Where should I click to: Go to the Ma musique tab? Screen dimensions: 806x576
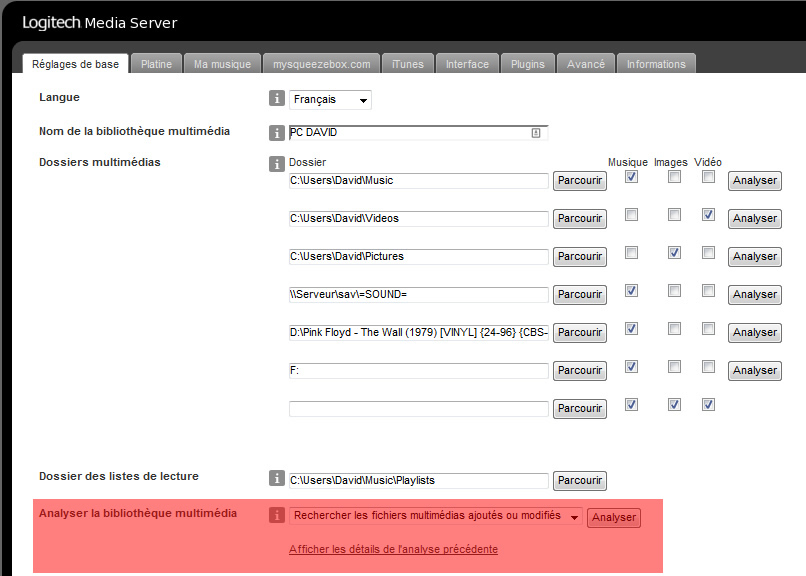pyautogui.click(x=222, y=63)
